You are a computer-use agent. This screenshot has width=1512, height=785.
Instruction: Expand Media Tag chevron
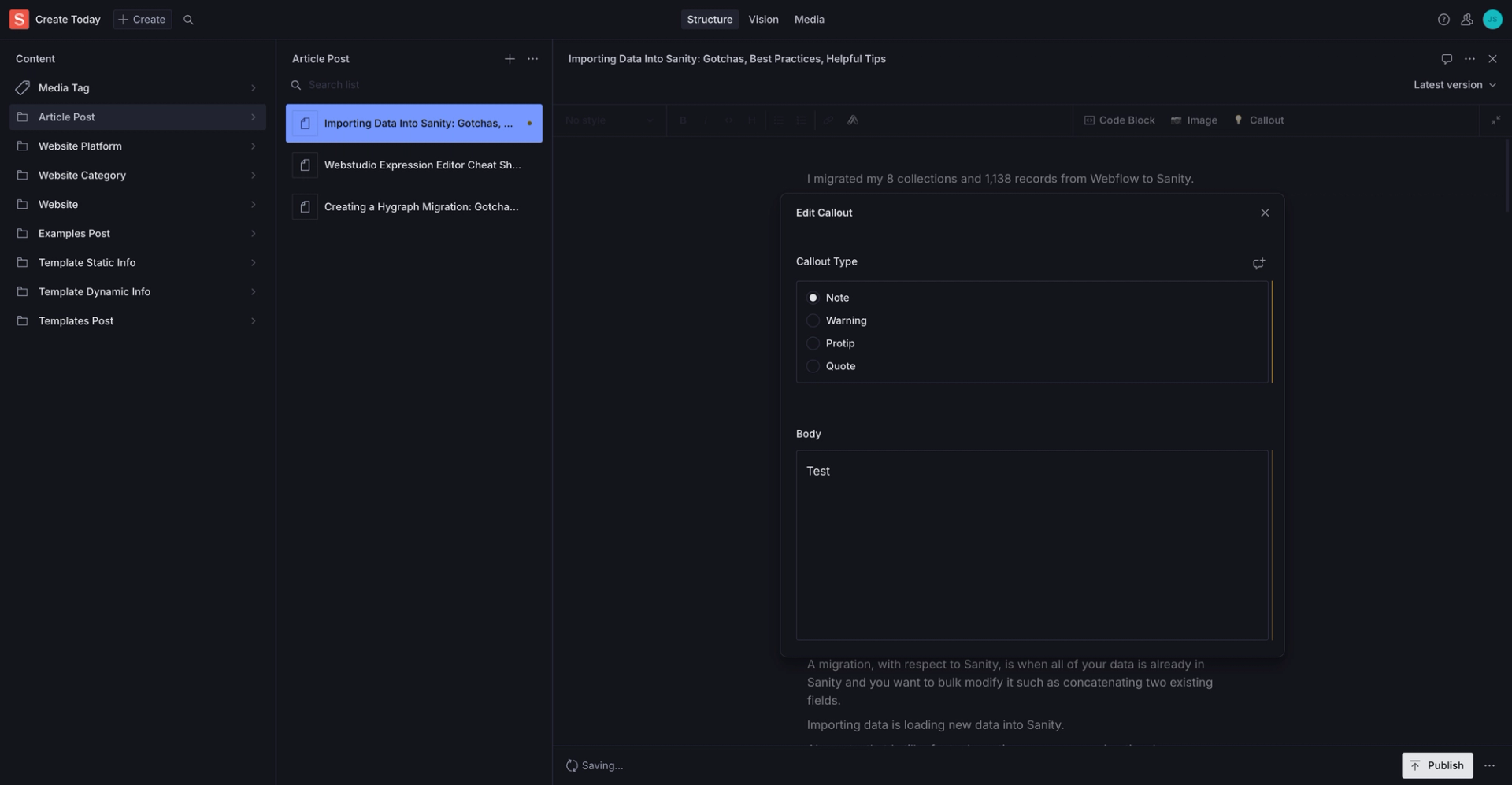(x=253, y=88)
